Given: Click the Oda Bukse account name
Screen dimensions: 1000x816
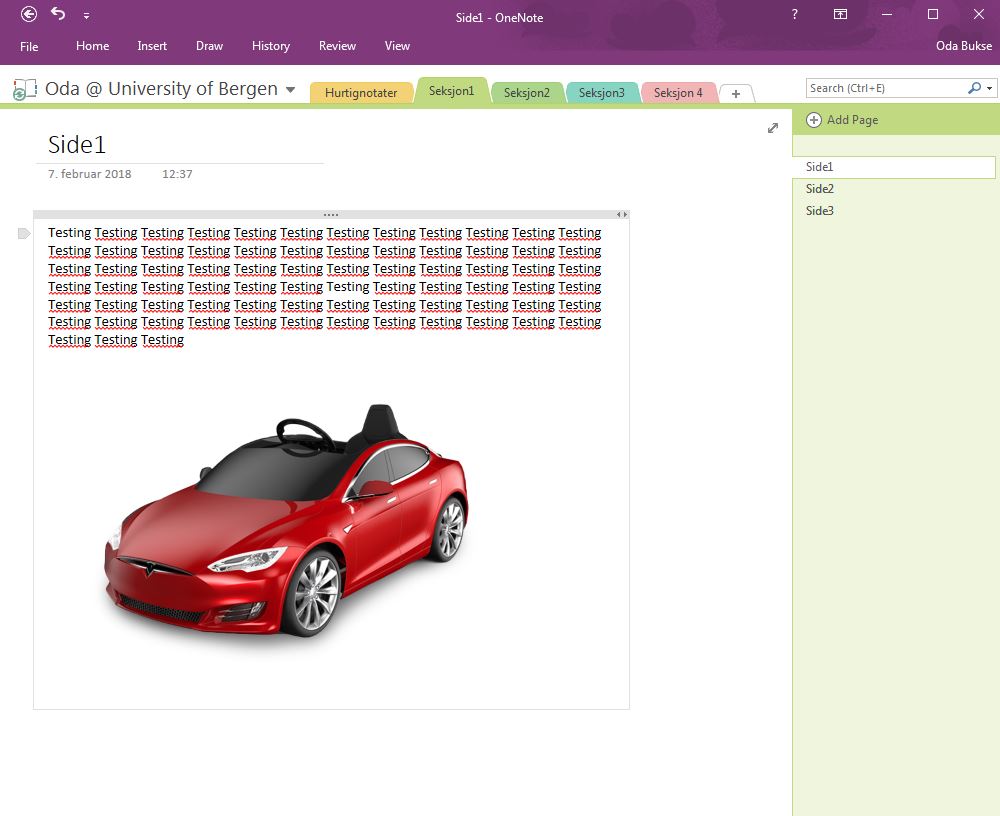Looking at the screenshot, I should click(964, 46).
